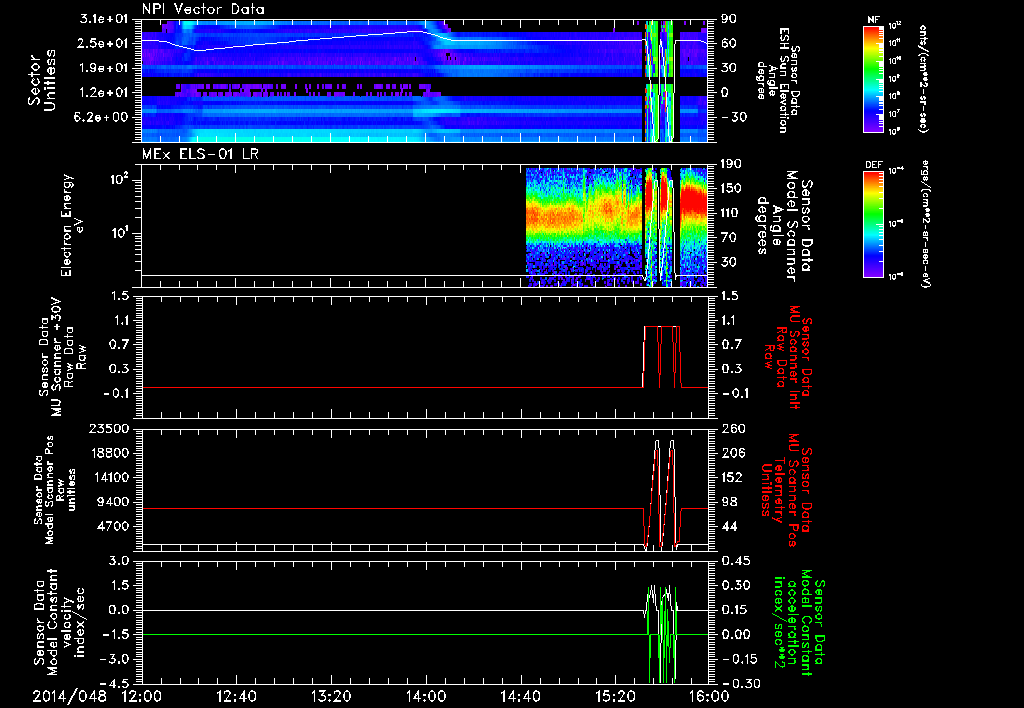Click the '98' telemetry tick value
This screenshot has width=1024, height=708.
click(x=728, y=502)
